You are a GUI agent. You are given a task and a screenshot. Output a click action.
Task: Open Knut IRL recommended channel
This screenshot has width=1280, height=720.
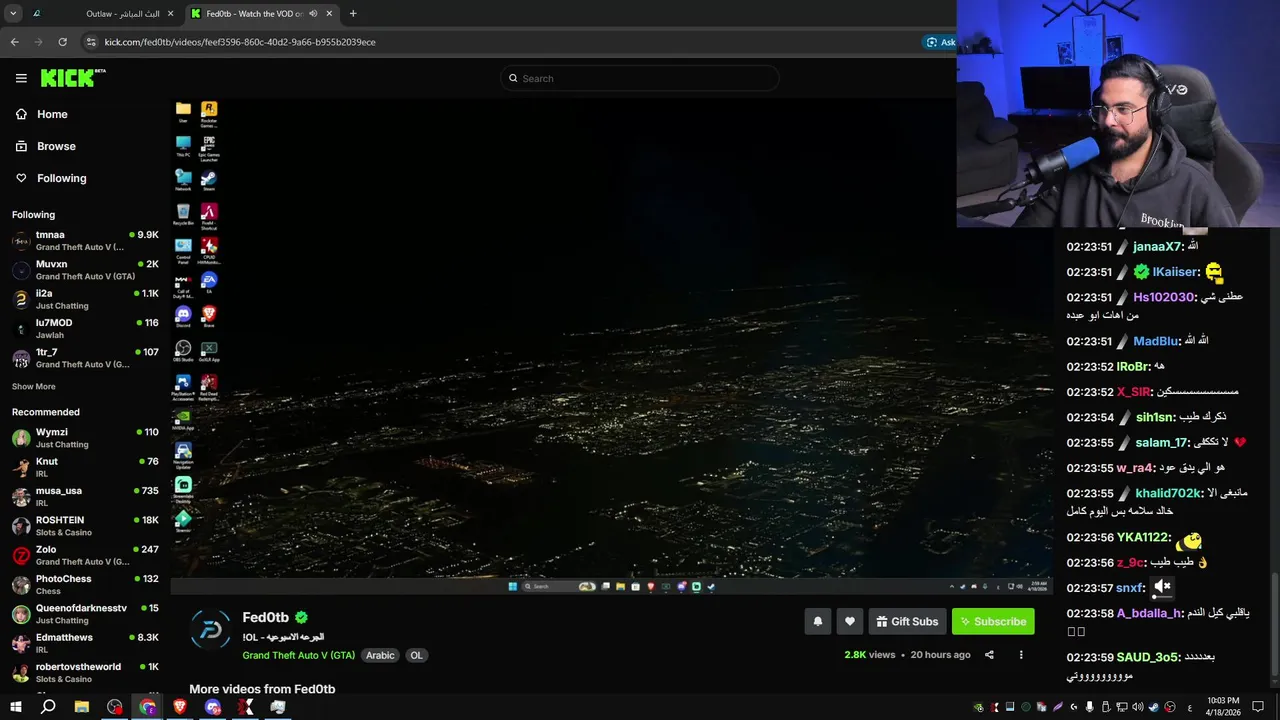click(85, 467)
